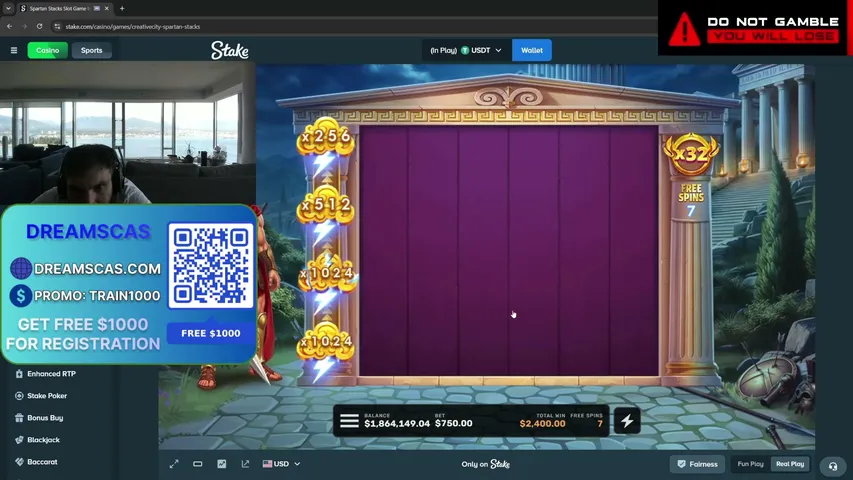This screenshot has height=480, width=853.
Task: Pop out the game window
Action: click(245, 464)
